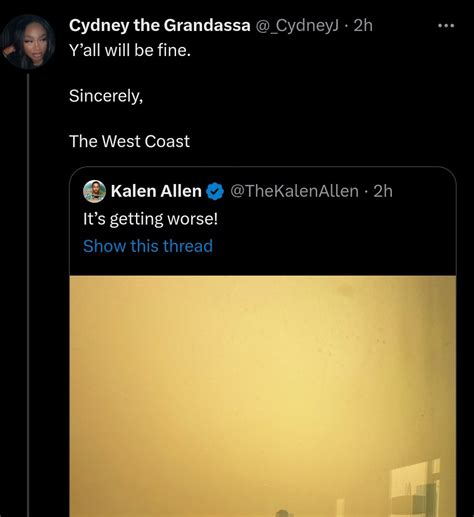Click the Kalen Allen display name
This screenshot has width=474, height=517.
[156, 191]
